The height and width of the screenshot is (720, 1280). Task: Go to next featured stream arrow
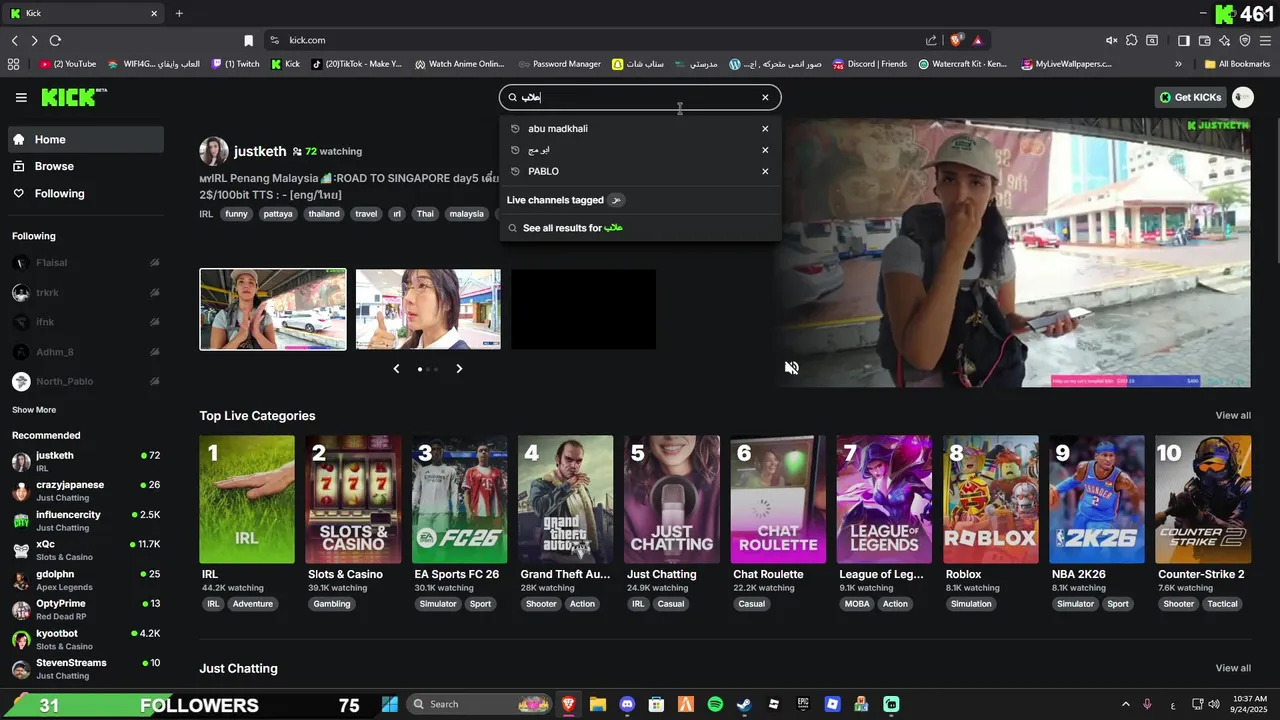[459, 369]
